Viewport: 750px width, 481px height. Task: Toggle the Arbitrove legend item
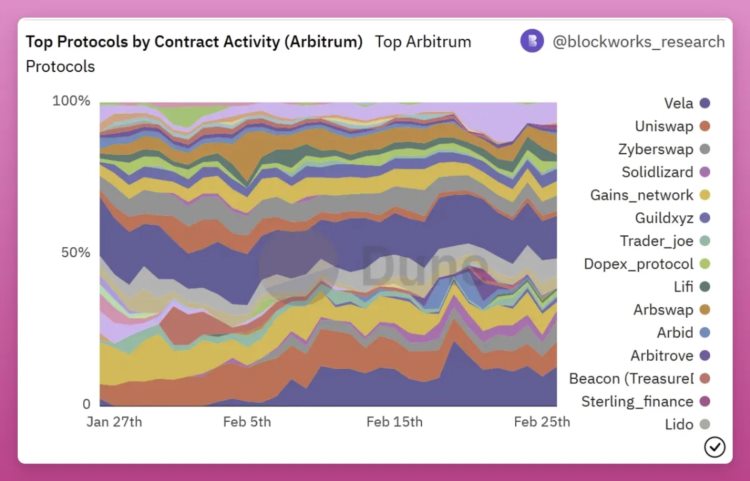[661, 356]
